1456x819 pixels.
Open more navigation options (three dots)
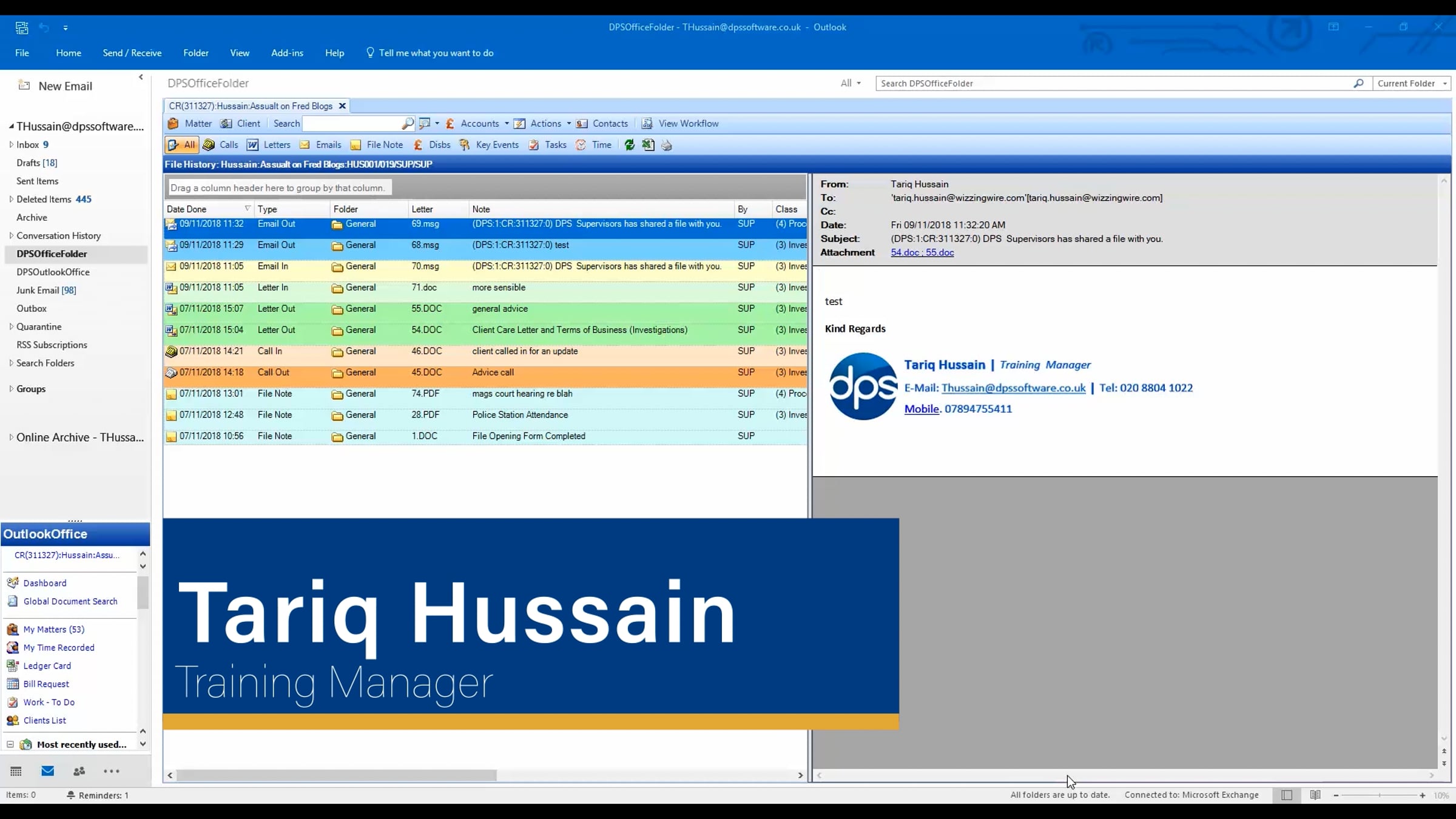point(112,771)
